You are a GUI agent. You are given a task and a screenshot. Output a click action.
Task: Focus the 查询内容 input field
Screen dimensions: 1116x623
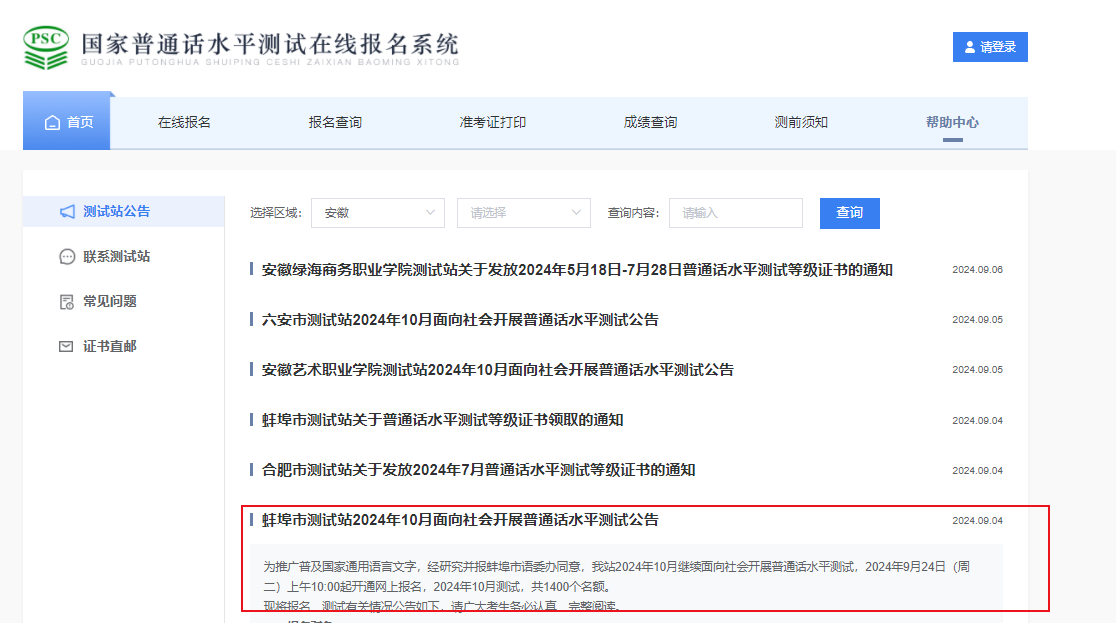[736, 213]
